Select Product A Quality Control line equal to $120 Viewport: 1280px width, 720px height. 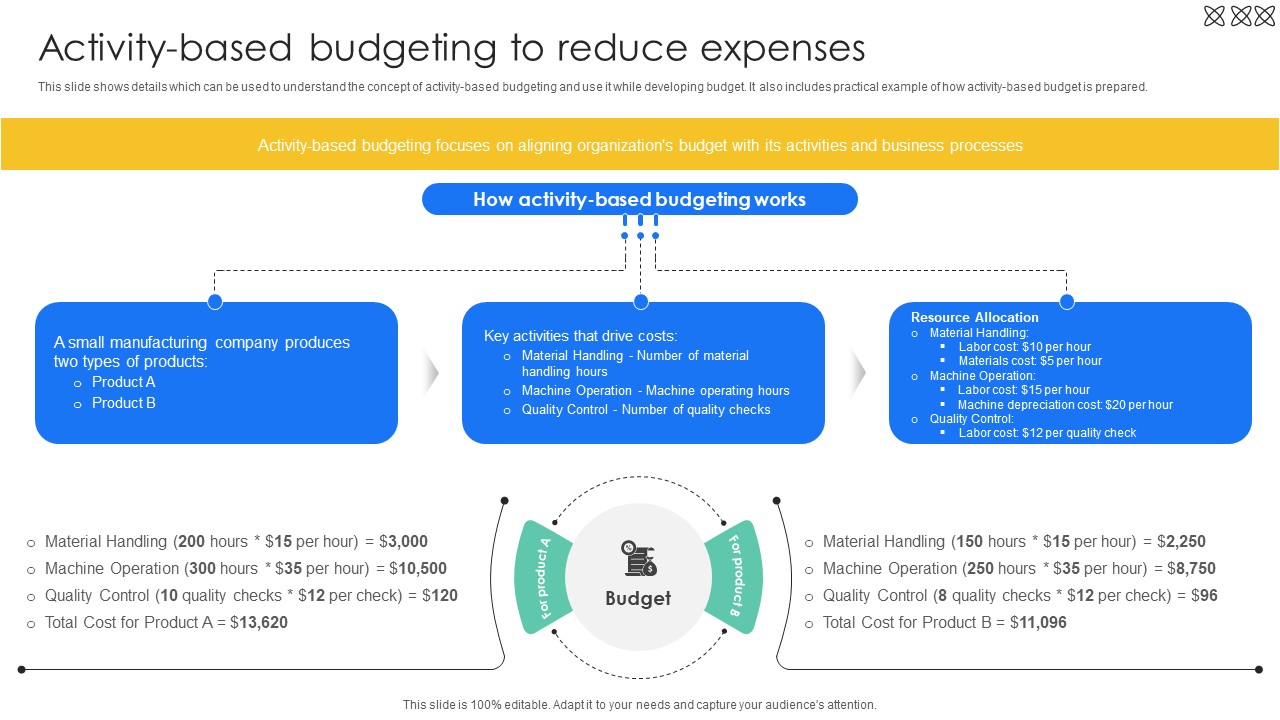(251, 595)
